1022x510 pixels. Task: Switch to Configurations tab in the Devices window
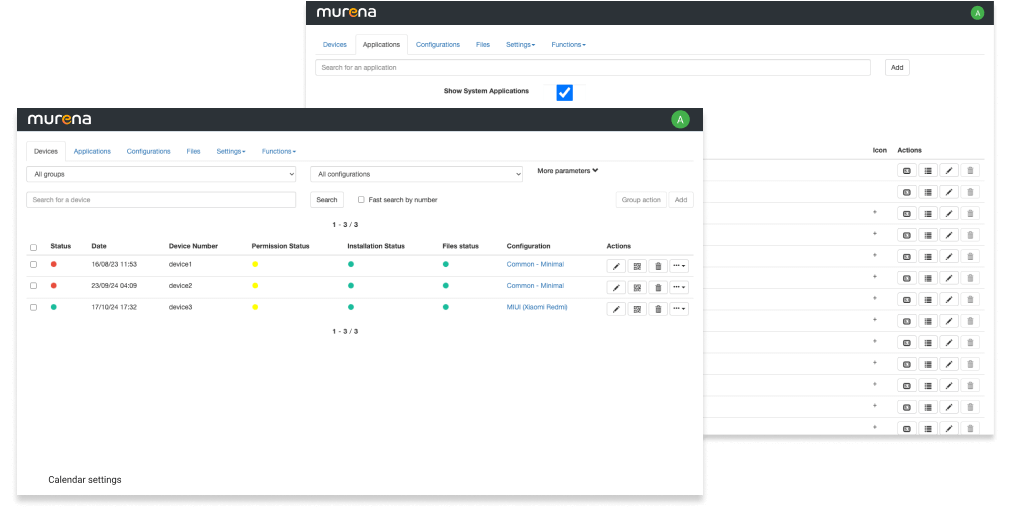[148, 151]
